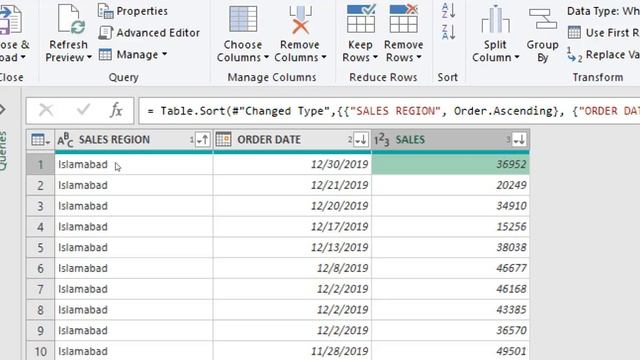Click the sales cell 20249
640x360 pixels.
coord(450,185)
